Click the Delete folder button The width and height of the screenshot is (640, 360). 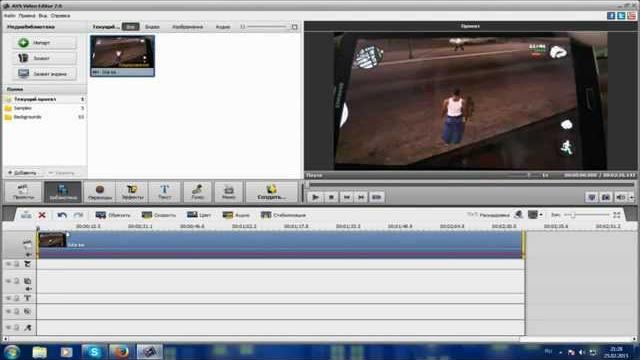pyautogui.click(x=62, y=173)
